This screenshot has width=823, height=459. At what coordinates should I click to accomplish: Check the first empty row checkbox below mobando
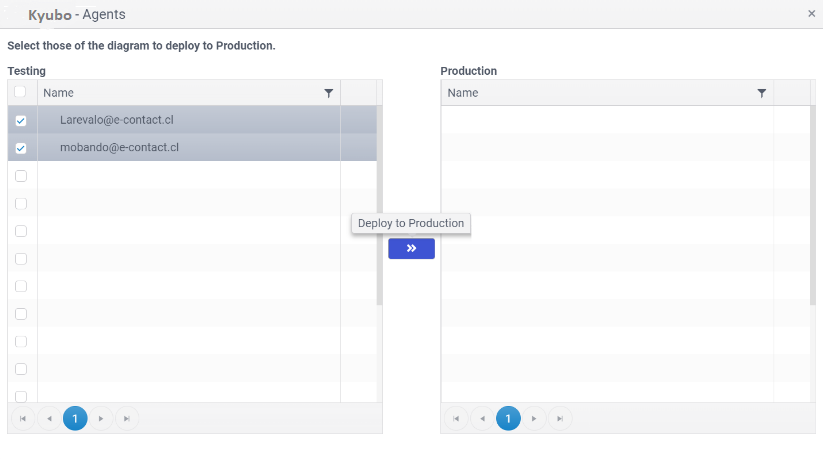click(x=21, y=176)
